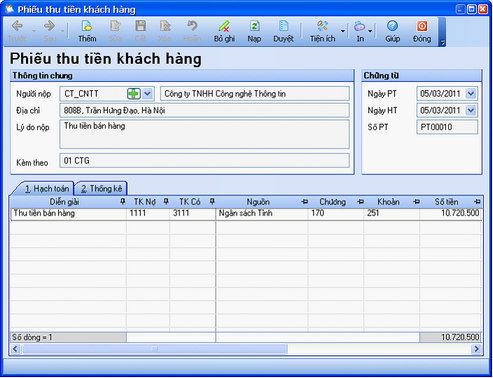The width and height of the screenshot is (493, 378).
Task: Open Ngày PT date picker dropdown
Action: tap(471, 94)
